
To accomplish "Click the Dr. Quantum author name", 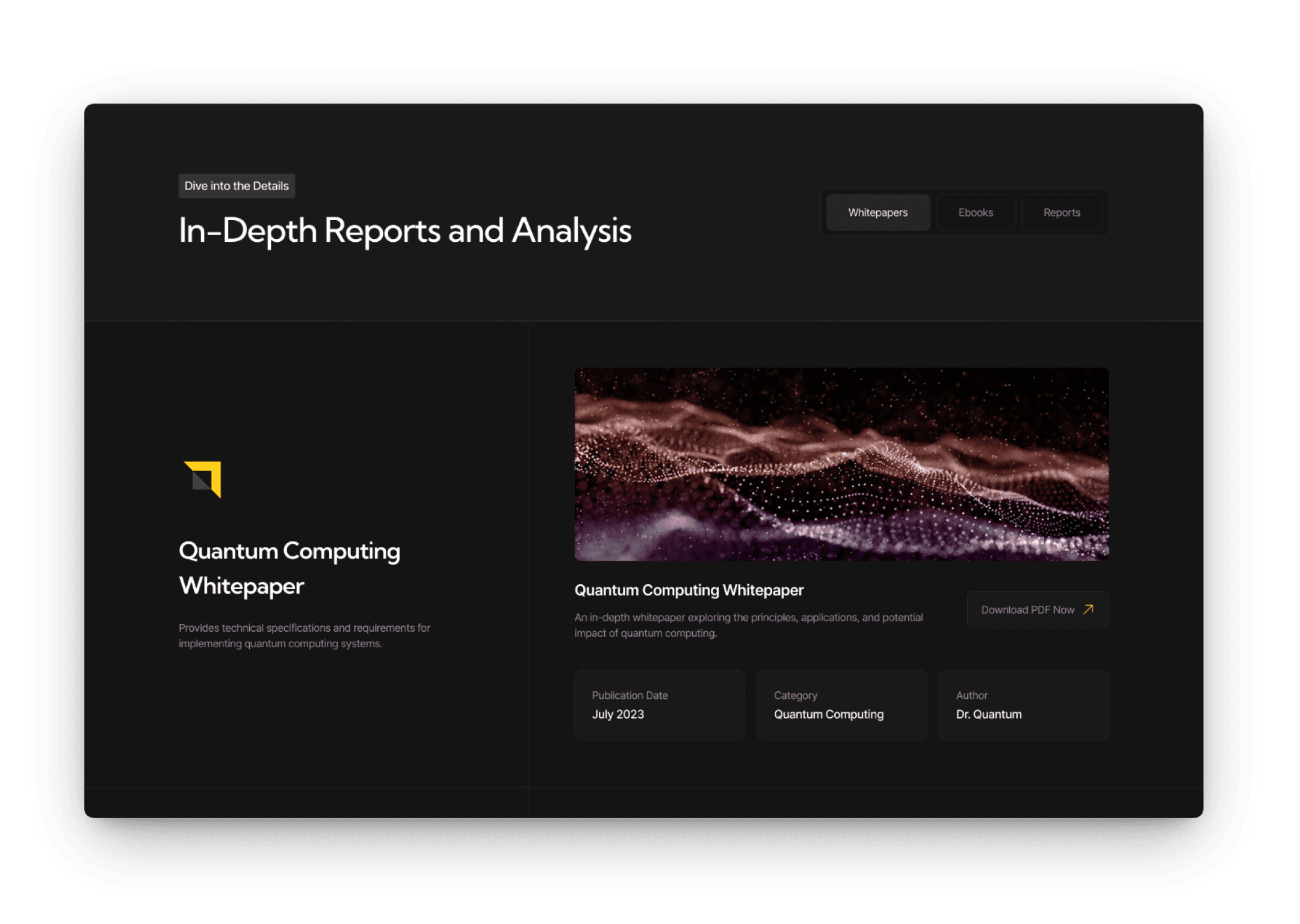I will 988,714.
